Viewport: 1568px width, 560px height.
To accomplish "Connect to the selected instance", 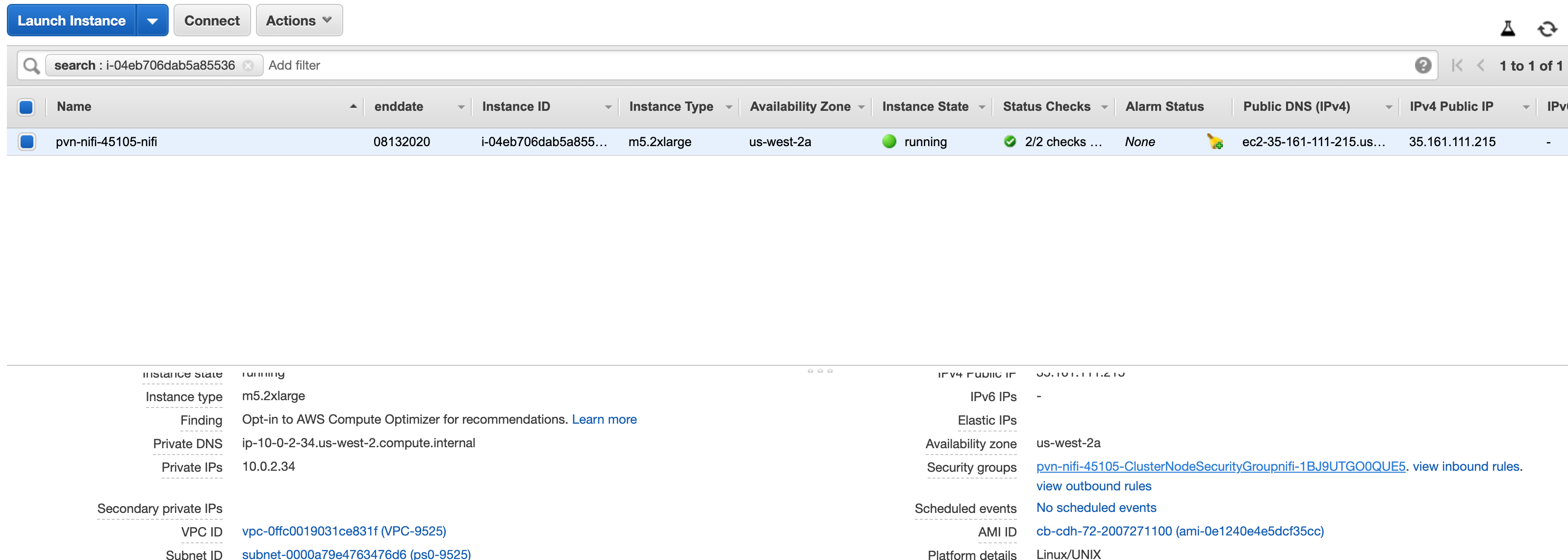I will point(212,20).
